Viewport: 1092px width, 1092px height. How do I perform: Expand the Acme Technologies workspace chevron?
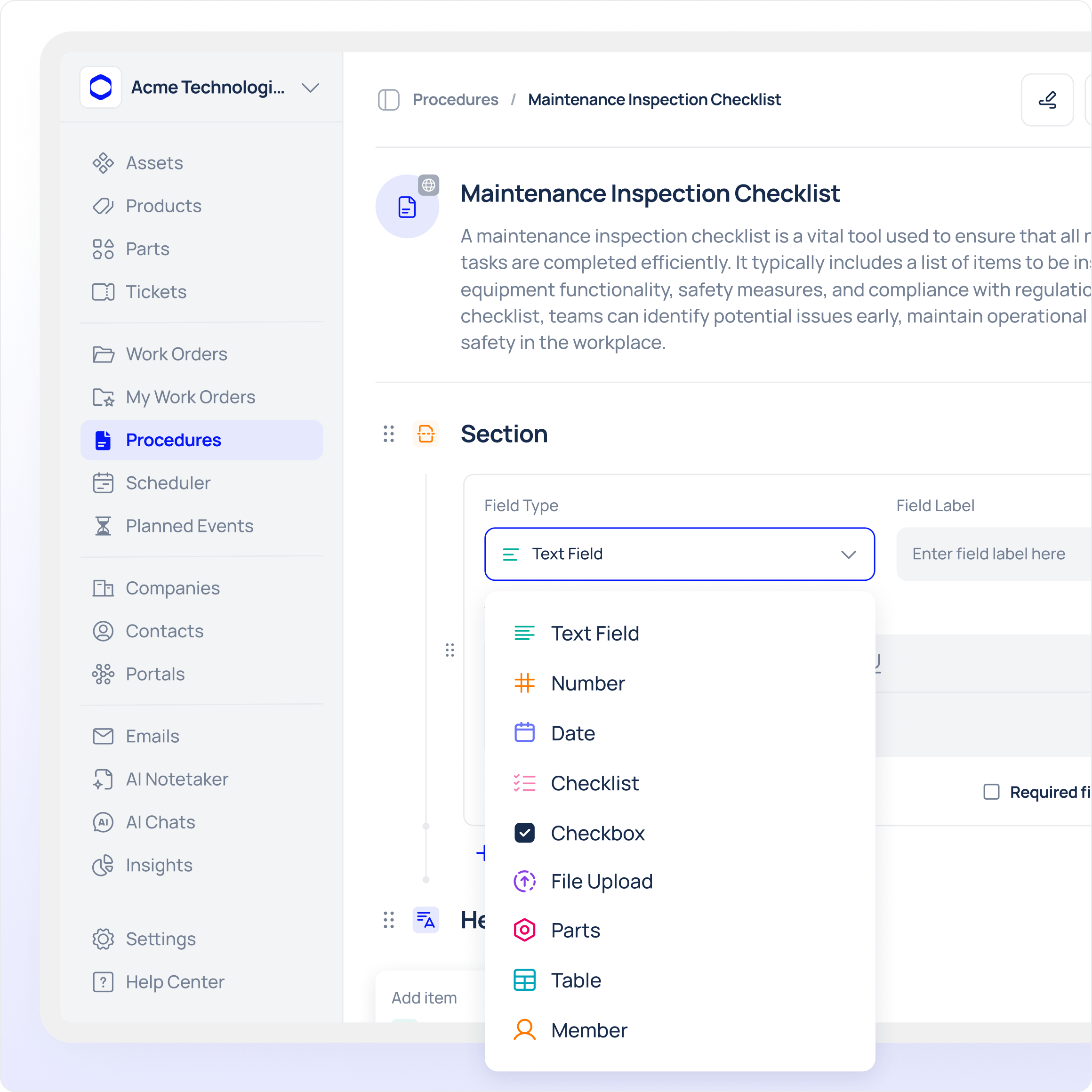310,88
